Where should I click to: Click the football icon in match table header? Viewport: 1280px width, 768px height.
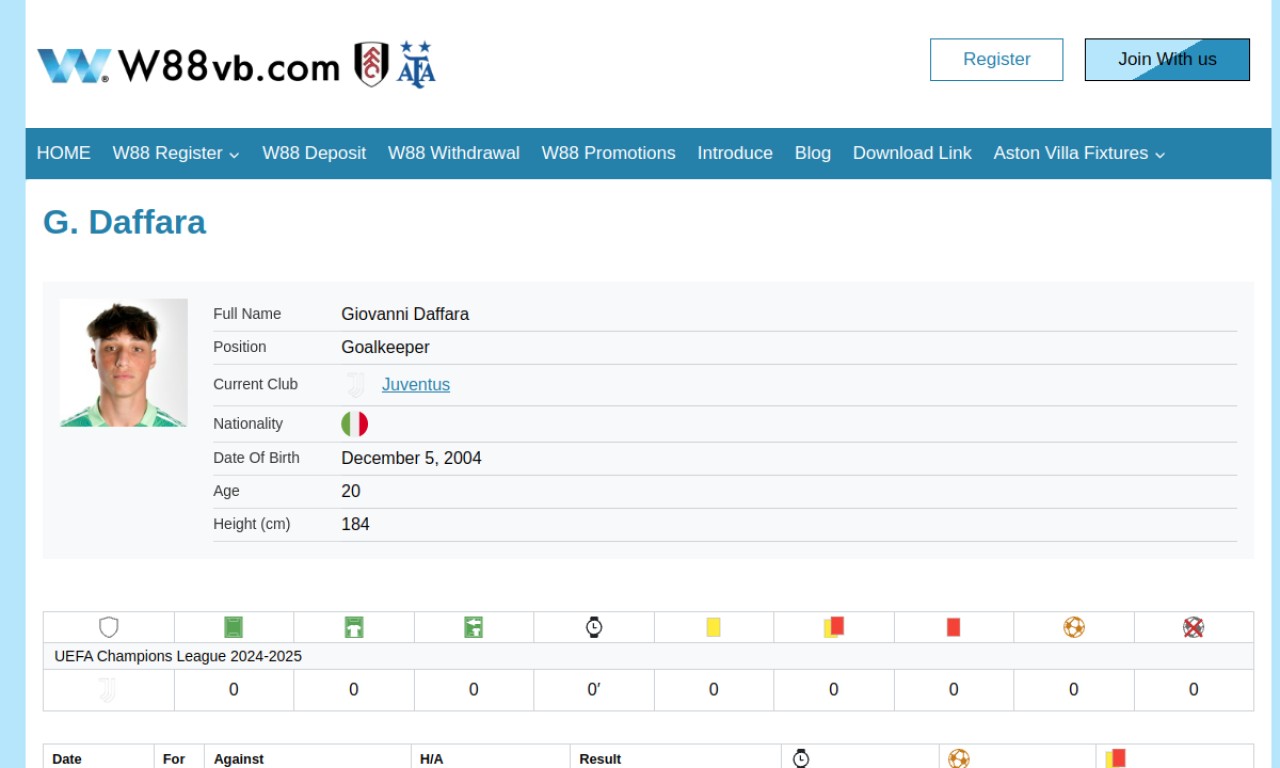(959, 758)
